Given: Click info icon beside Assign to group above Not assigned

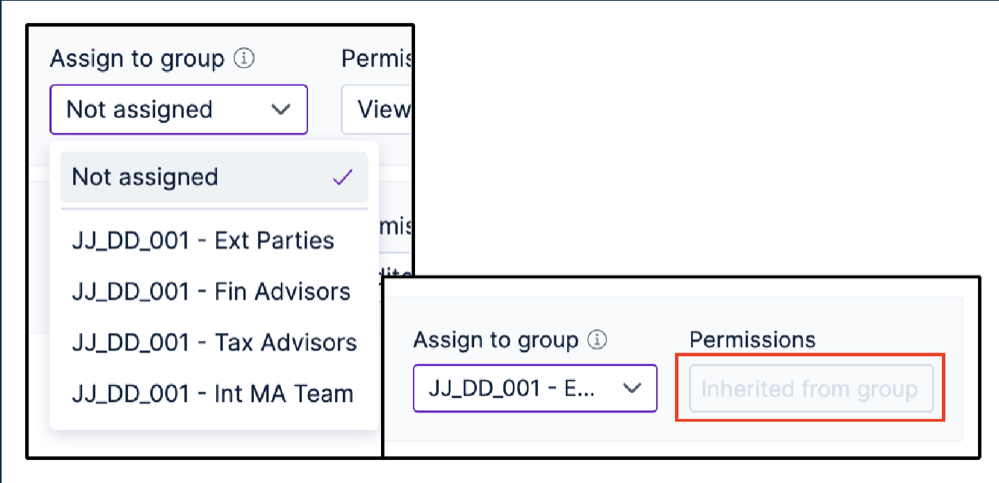Looking at the screenshot, I should [244, 59].
